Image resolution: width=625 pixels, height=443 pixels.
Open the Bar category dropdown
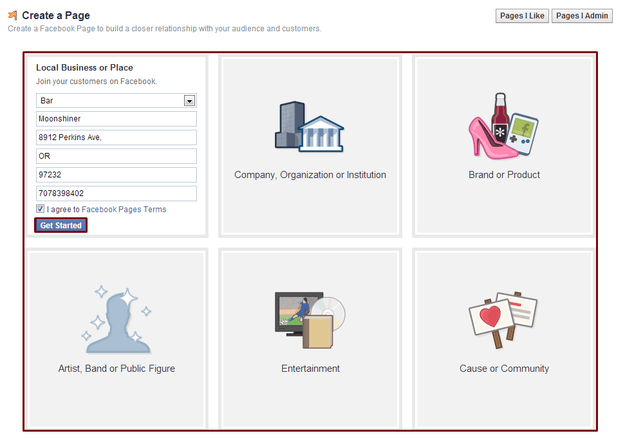(116, 100)
